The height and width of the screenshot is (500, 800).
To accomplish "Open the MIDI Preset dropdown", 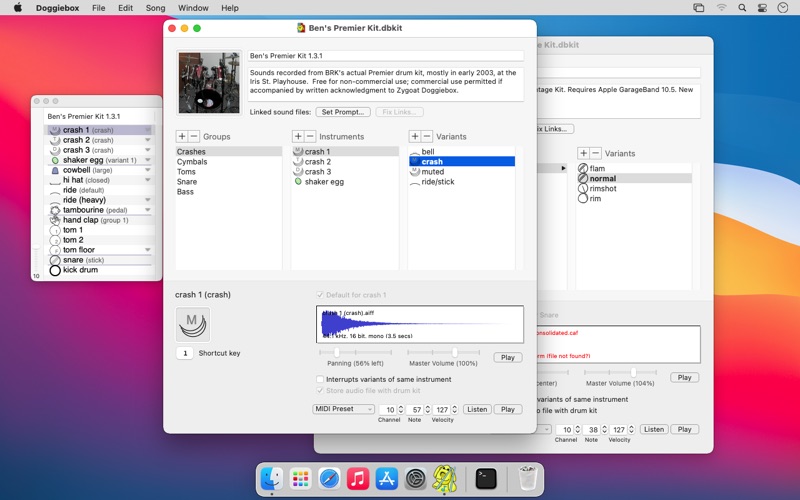I will point(343,409).
